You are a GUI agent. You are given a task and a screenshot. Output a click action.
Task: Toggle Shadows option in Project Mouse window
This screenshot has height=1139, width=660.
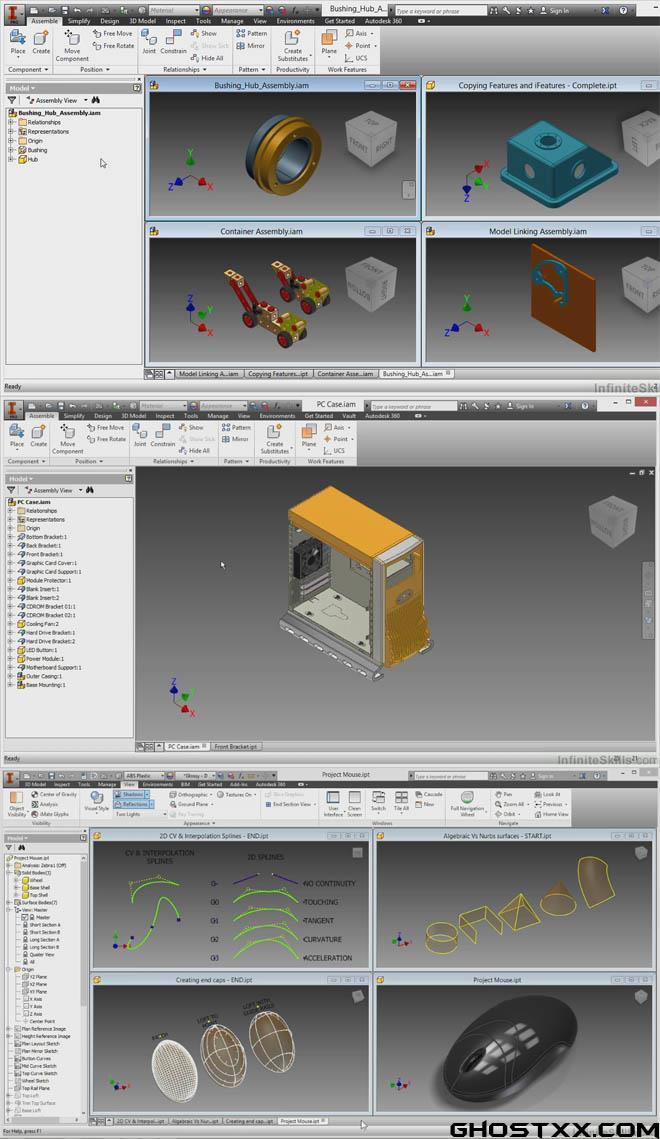click(129, 795)
